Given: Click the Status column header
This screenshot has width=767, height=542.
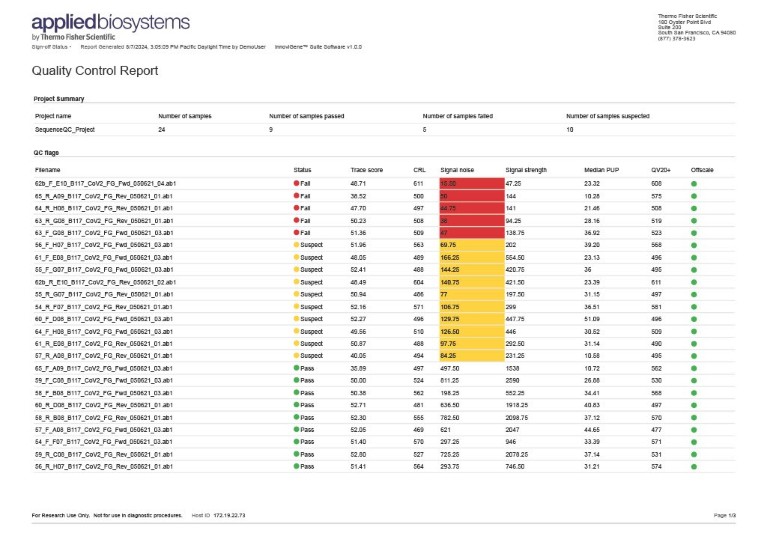Looking at the screenshot, I should (302, 170).
